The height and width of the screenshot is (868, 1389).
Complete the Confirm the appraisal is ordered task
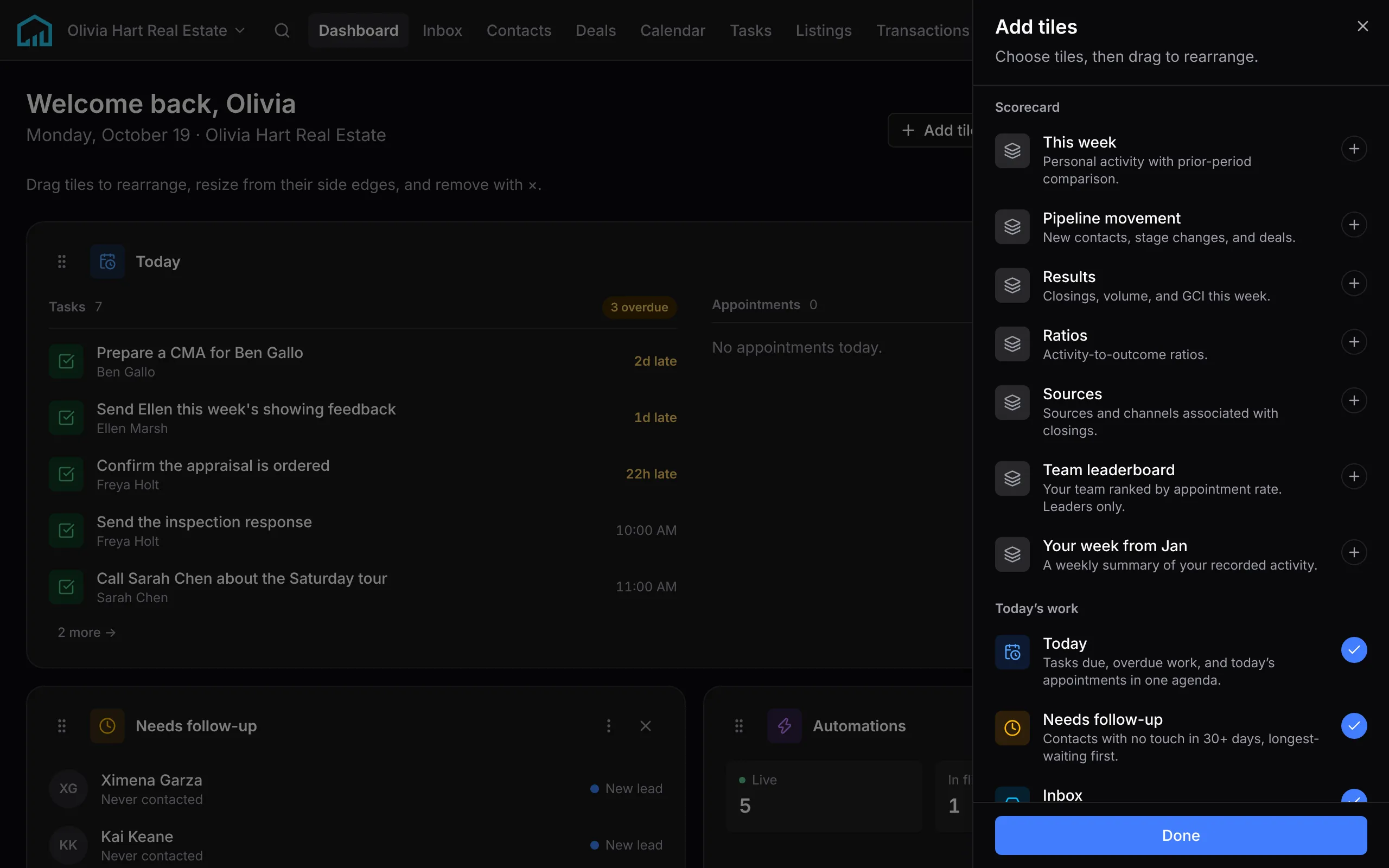click(x=66, y=474)
